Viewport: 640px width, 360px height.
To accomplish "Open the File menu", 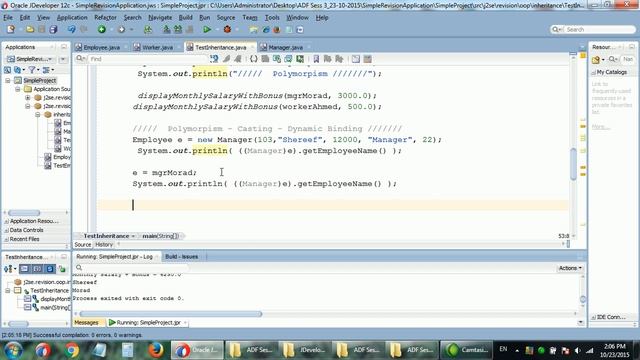I will (8, 18).
